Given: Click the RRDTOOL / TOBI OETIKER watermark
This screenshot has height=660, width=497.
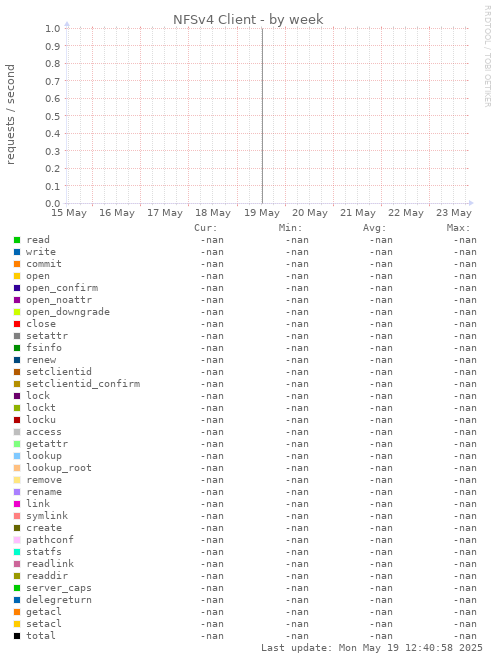Looking at the screenshot, I should pos(487,56).
